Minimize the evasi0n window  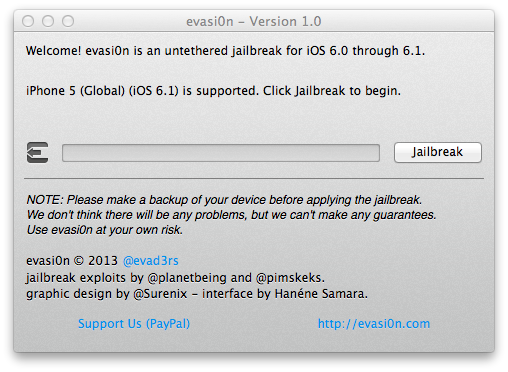(x=48, y=21)
